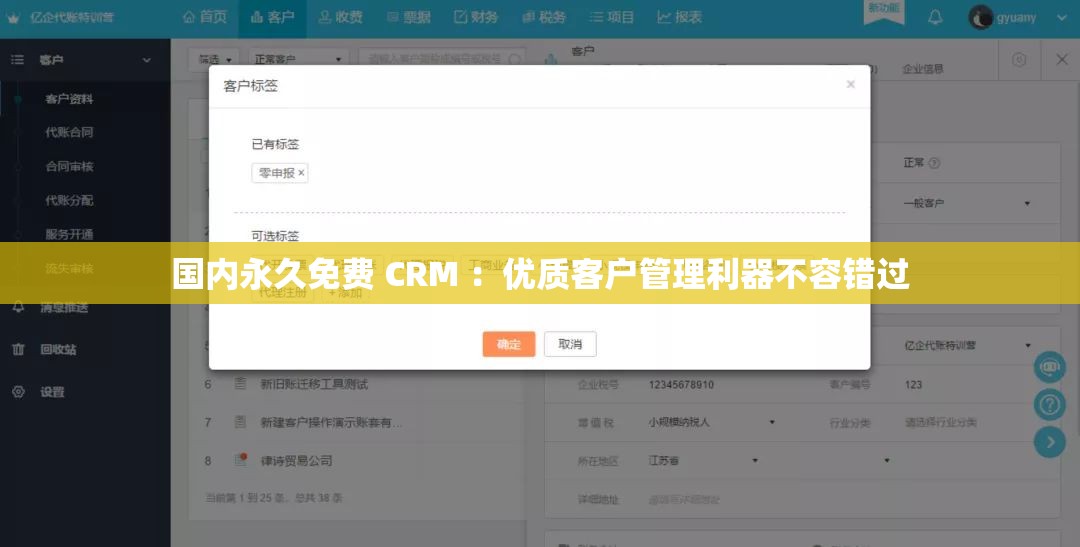Open 代账分配 in the sidebar
This screenshot has height=547, width=1080.
pyautogui.click(x=69, y=200)
